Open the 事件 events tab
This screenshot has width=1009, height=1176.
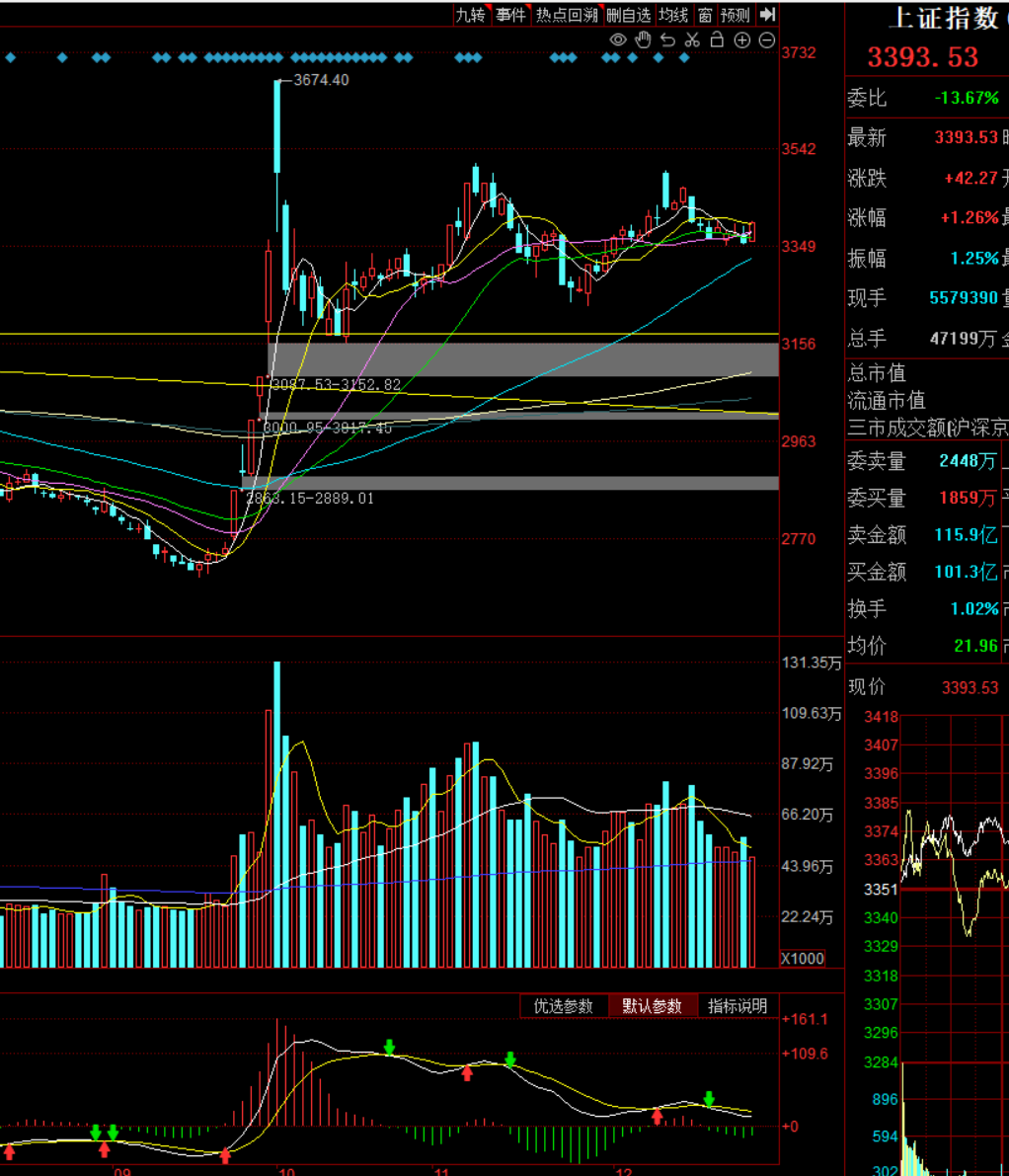(x=510, y=15)
